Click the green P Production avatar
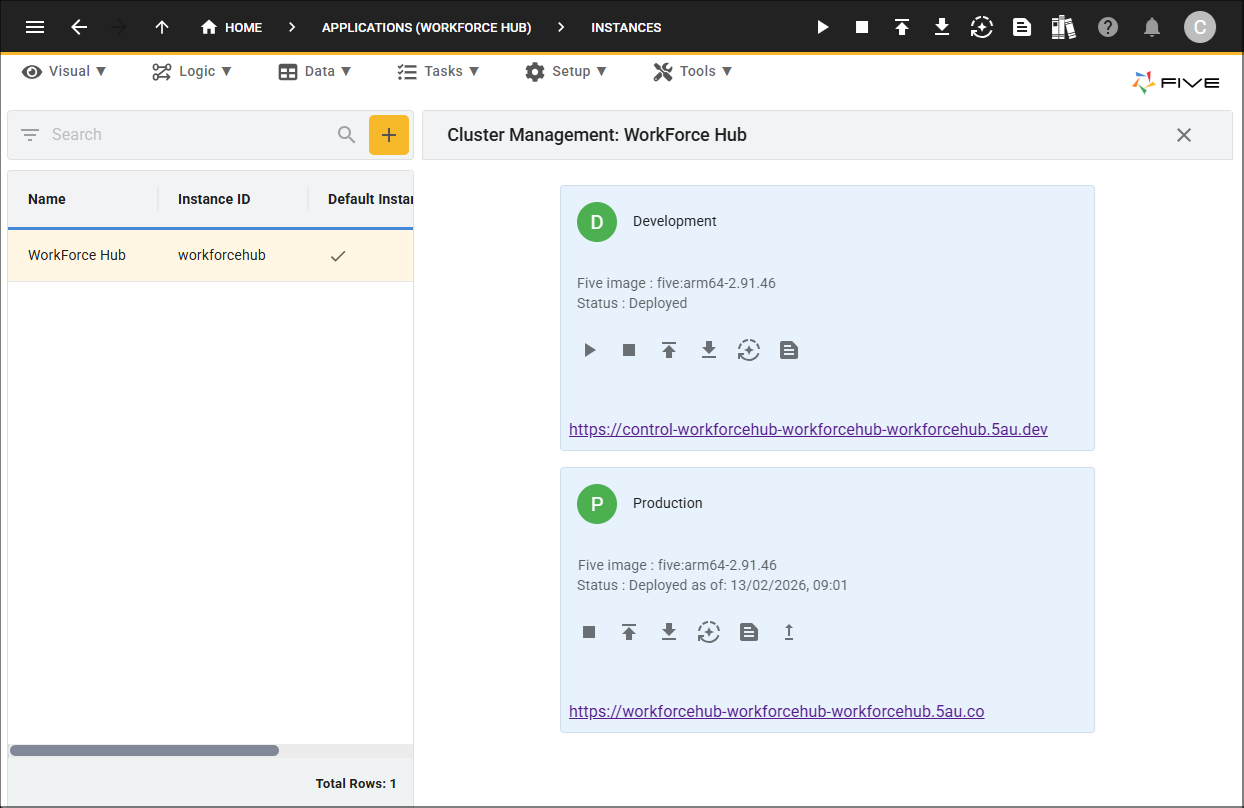This screenshot has width=1244, height=808. tap(597, 504)
